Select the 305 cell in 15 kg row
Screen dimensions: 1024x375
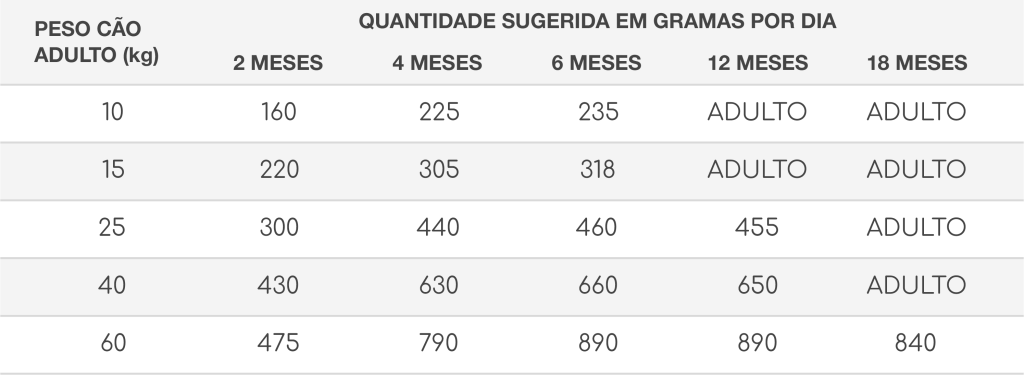tap(439, 170)
